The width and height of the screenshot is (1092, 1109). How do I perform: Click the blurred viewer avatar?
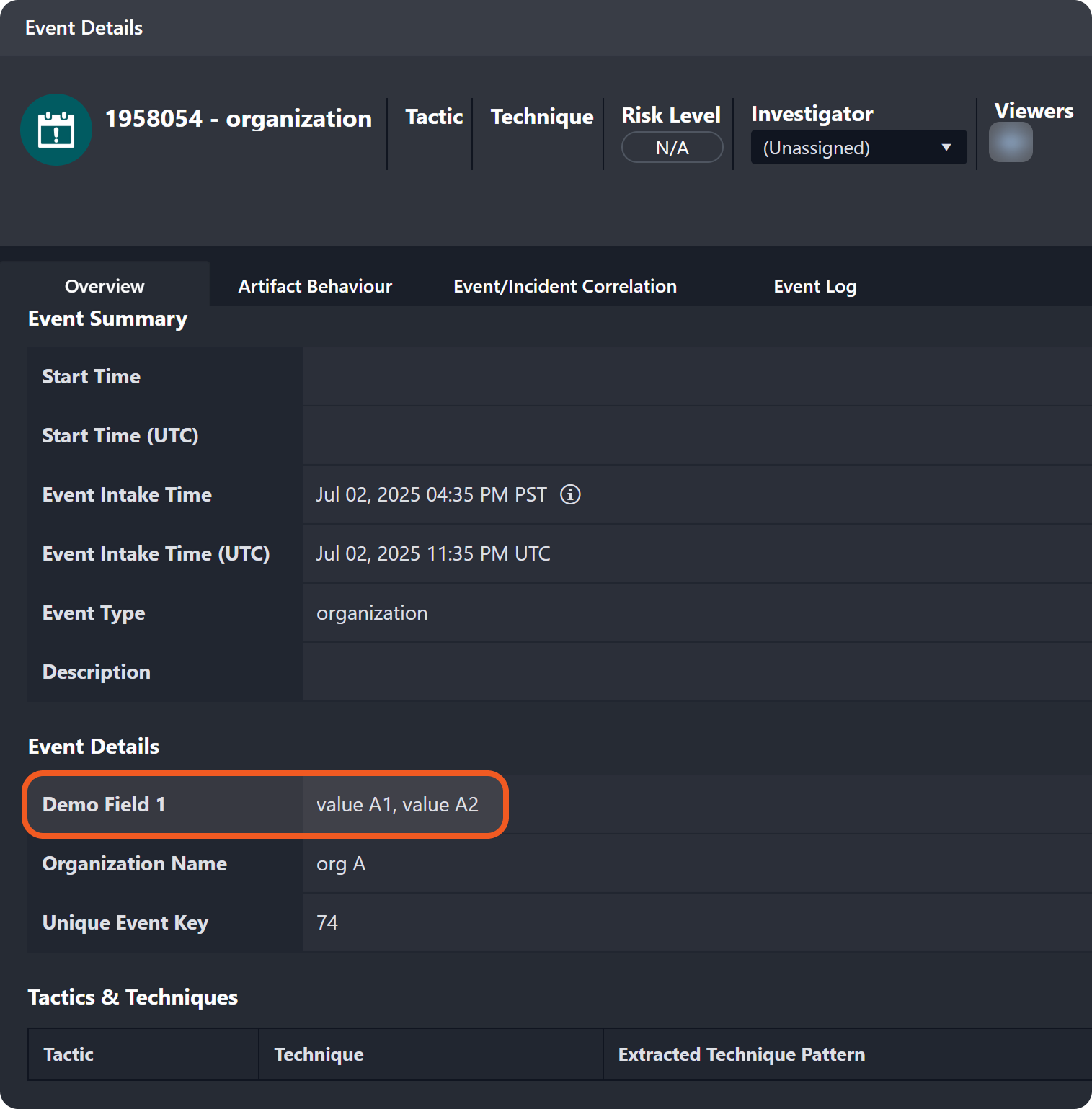1010,142
